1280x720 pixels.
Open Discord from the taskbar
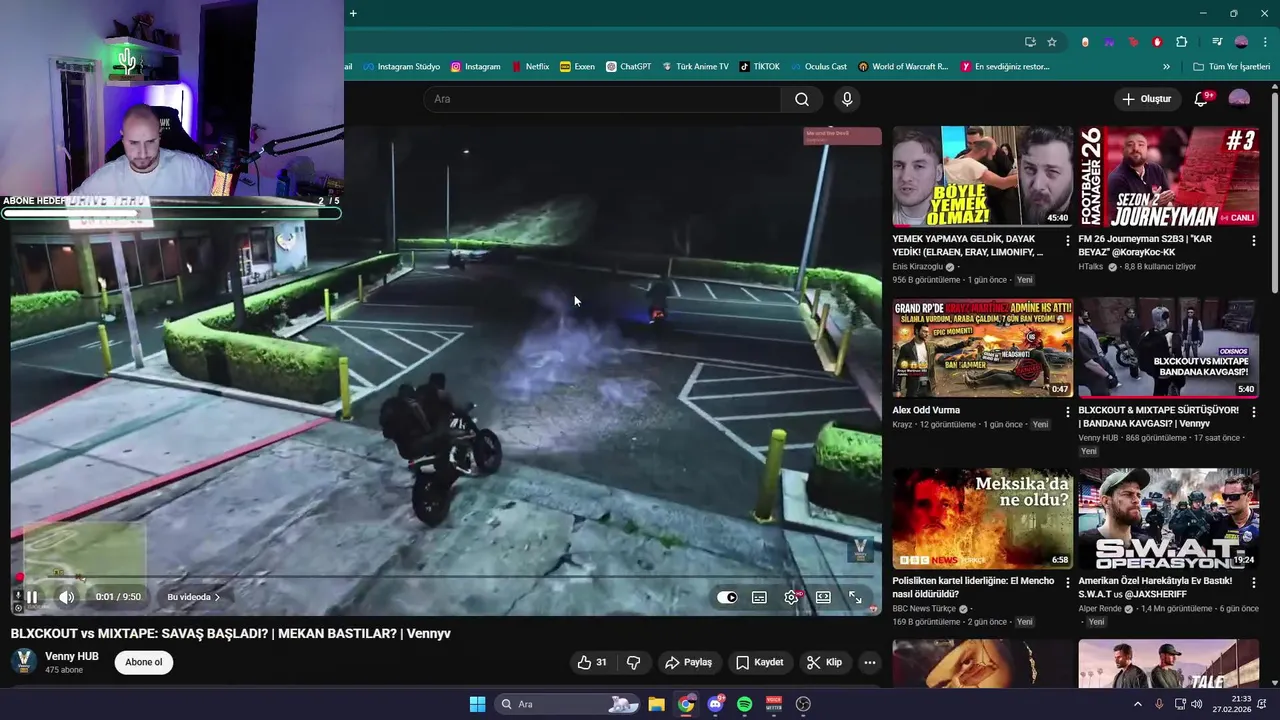pyautogui.click(x=715, y=704)
